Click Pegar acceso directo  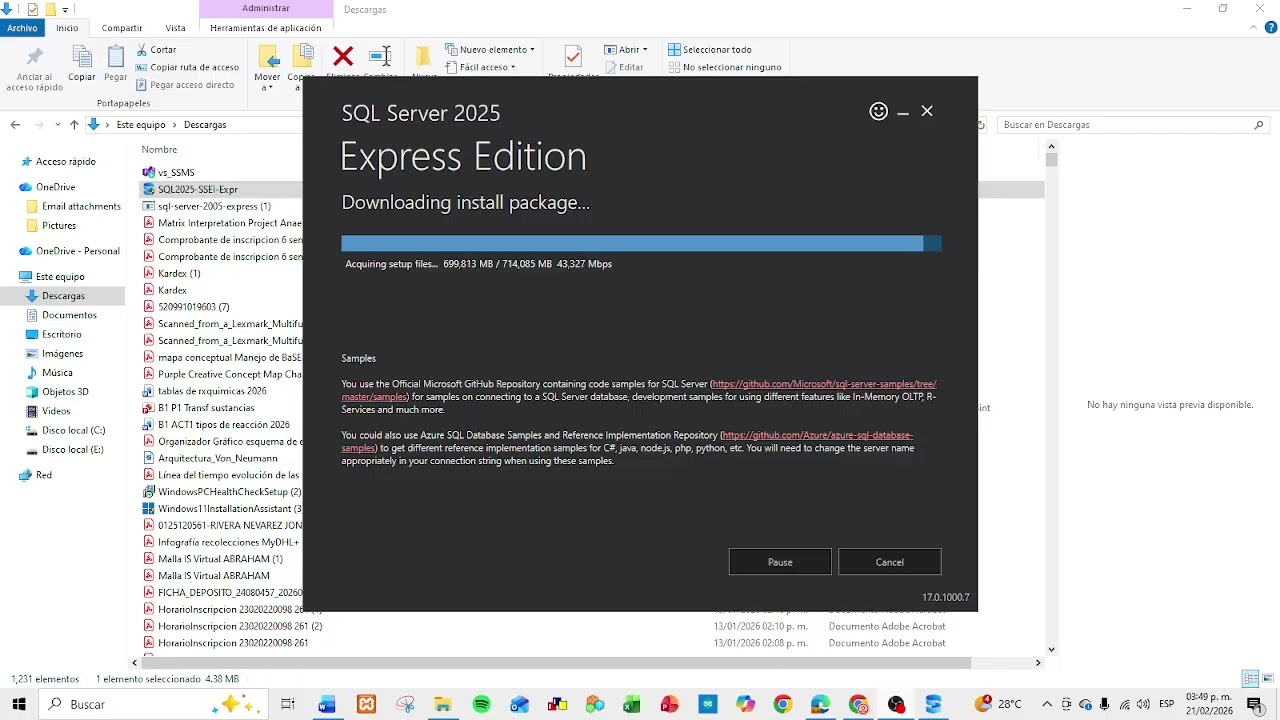[185, 85]
